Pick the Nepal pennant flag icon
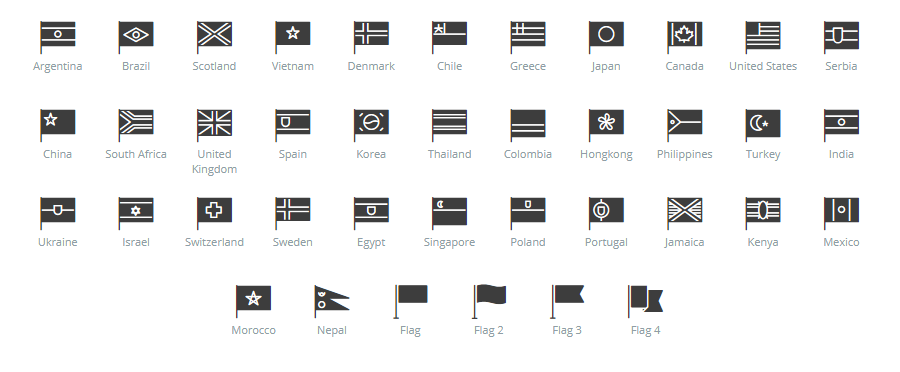The height and width of the screenshot is (372, 900). 332,301
